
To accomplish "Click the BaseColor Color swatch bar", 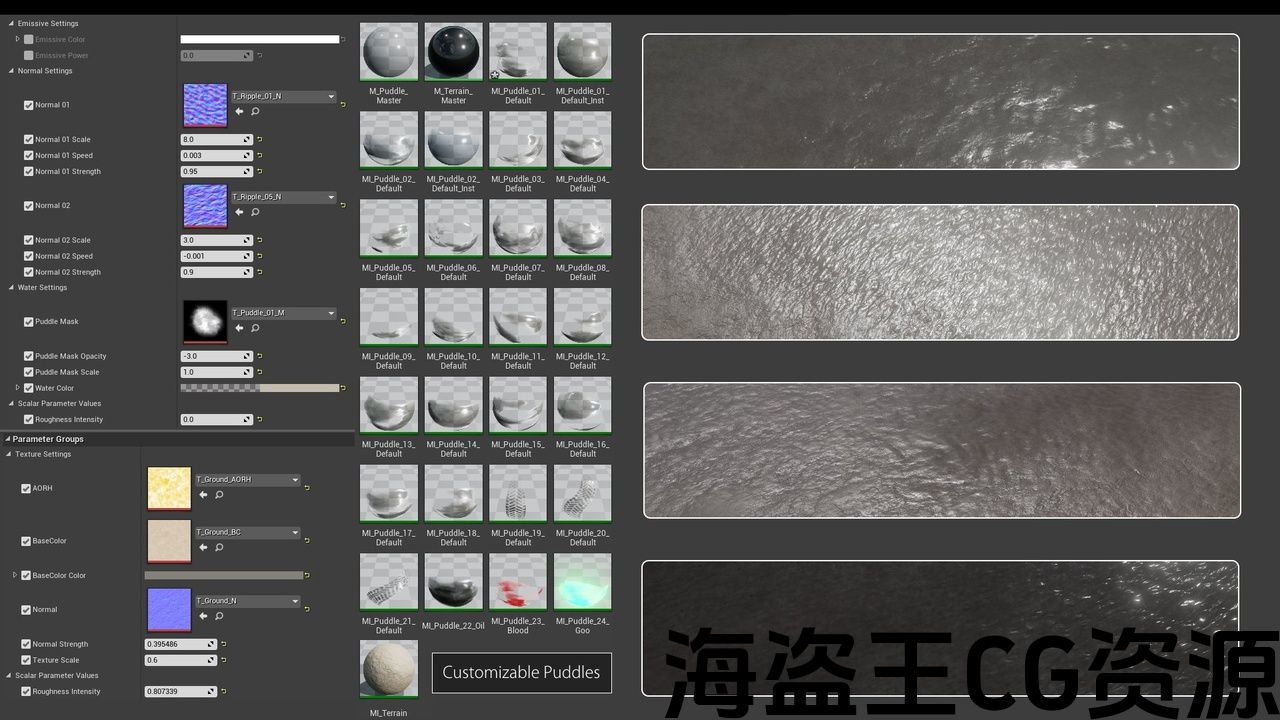I will pyautogui.click(x=223, y=576).
